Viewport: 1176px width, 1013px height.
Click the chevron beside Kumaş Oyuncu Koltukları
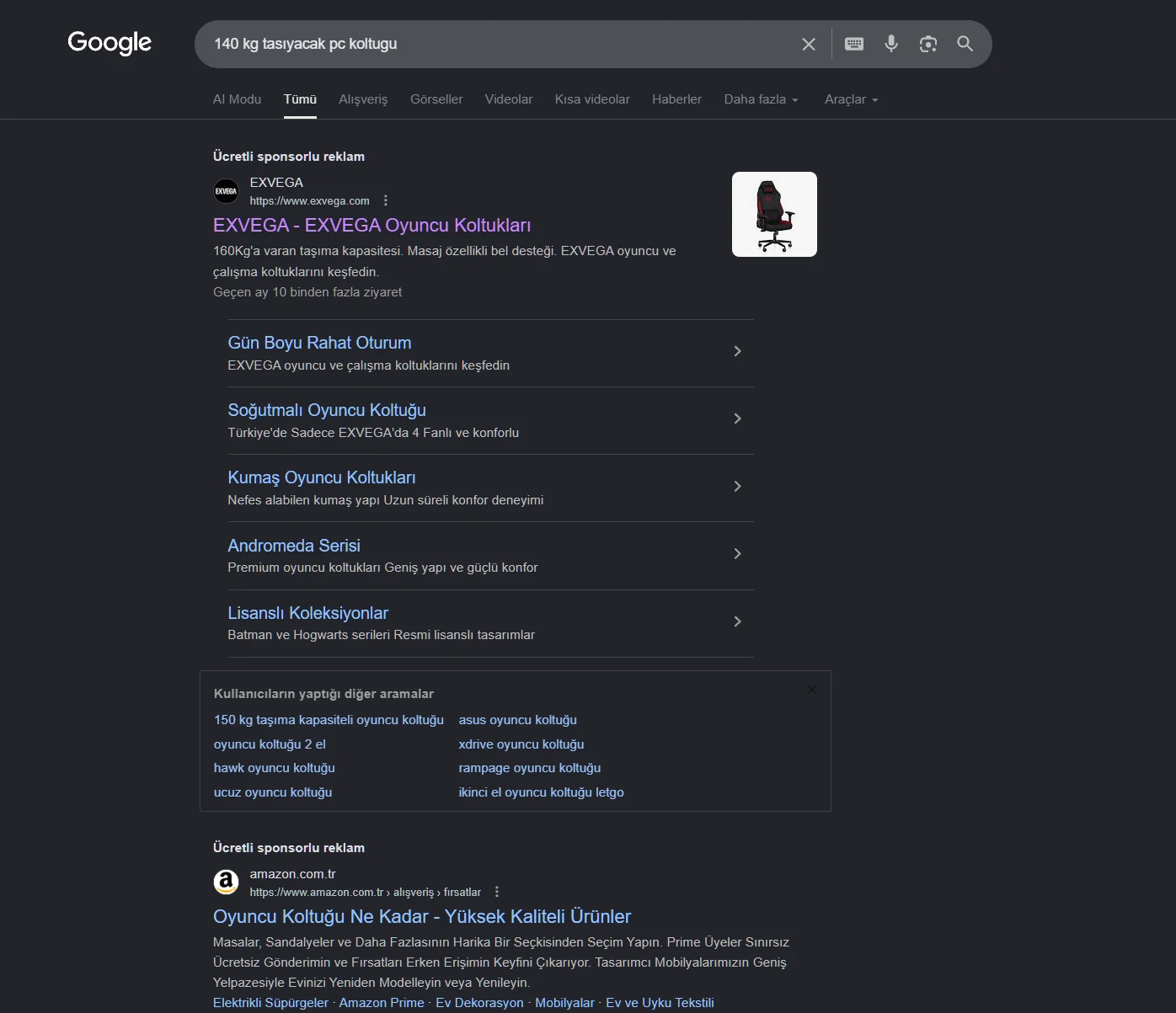737,487
